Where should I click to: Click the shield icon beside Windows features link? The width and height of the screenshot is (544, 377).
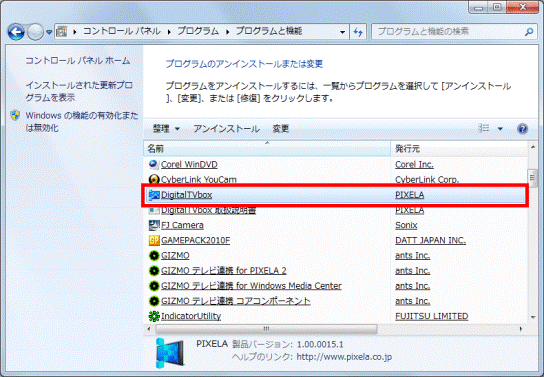tap(15, 115)
